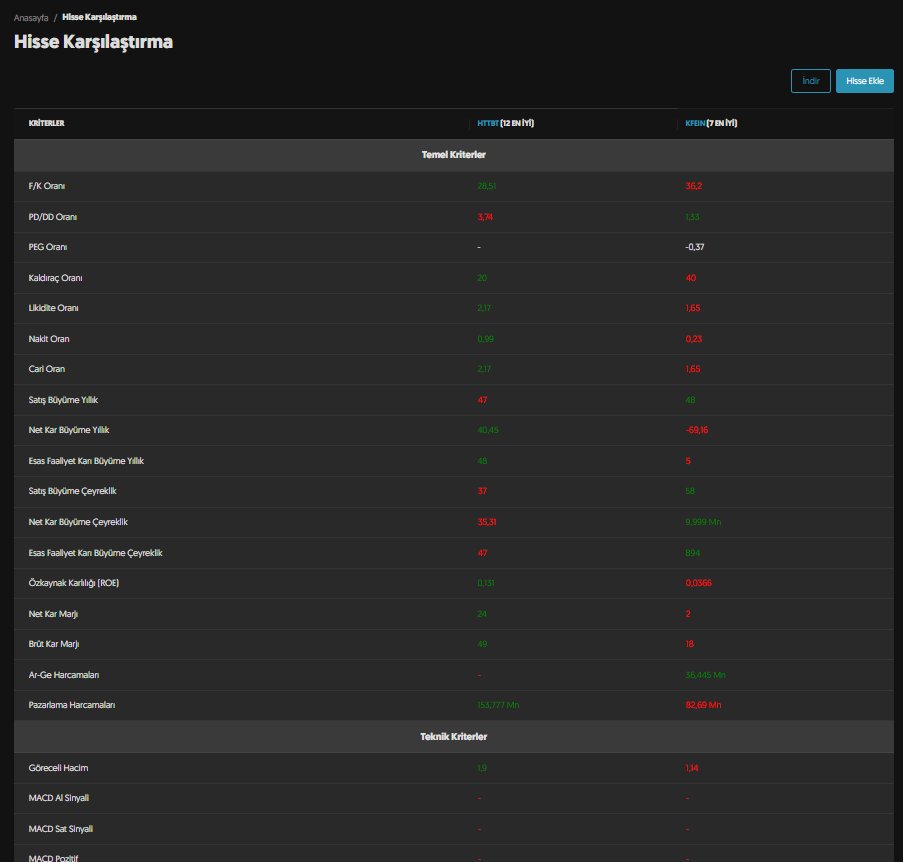This screenshot has width=903, height=862.
Task: Open the KFEIN stock link in header
Action: coord(695,123)
